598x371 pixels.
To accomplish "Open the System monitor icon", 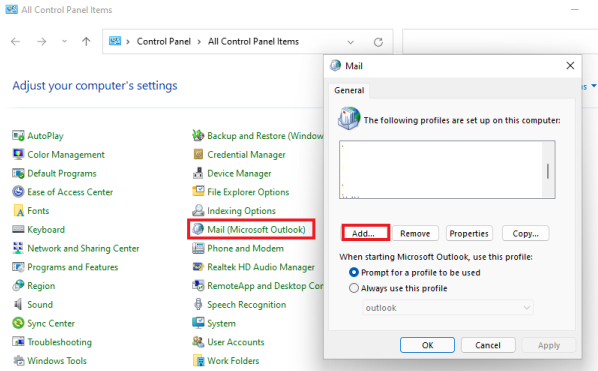I will [x=198, y=323].
